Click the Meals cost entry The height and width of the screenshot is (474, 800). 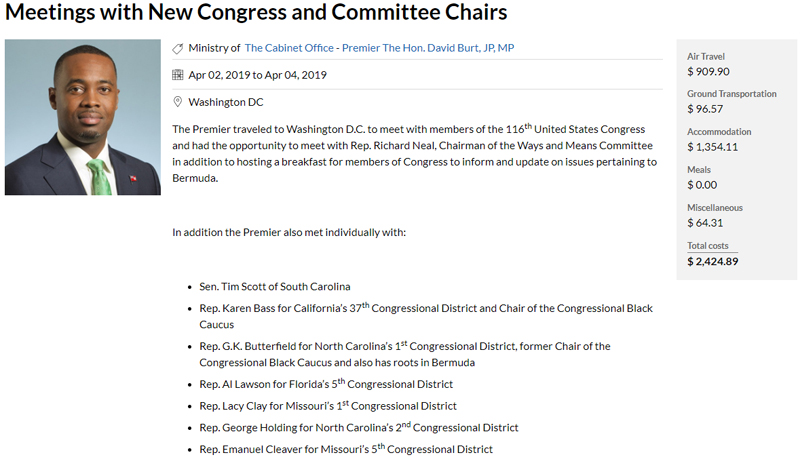702,185
